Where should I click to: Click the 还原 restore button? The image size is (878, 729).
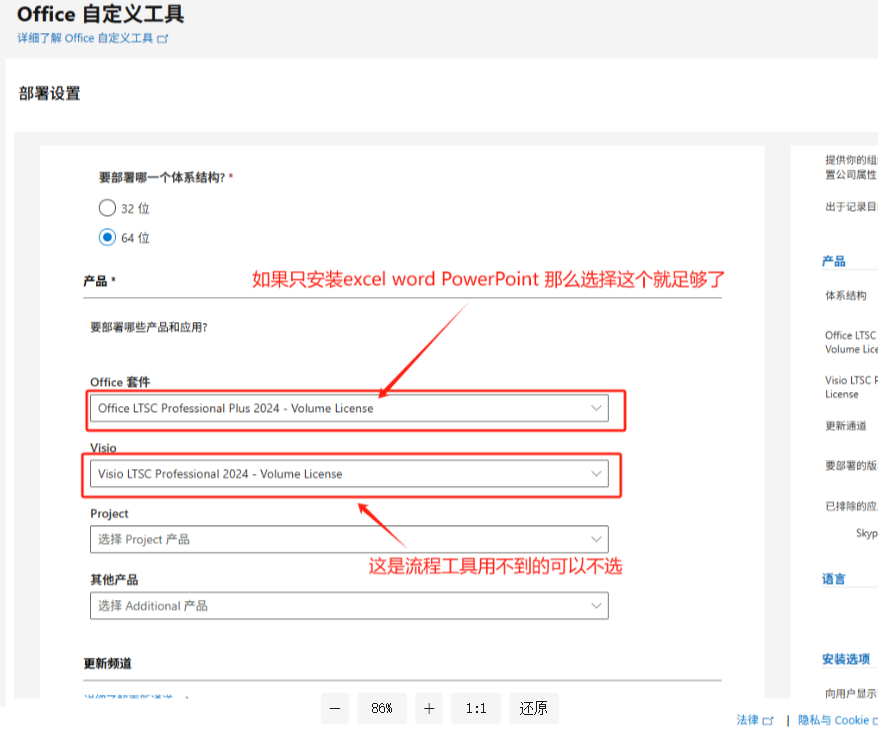click(534, 708)
